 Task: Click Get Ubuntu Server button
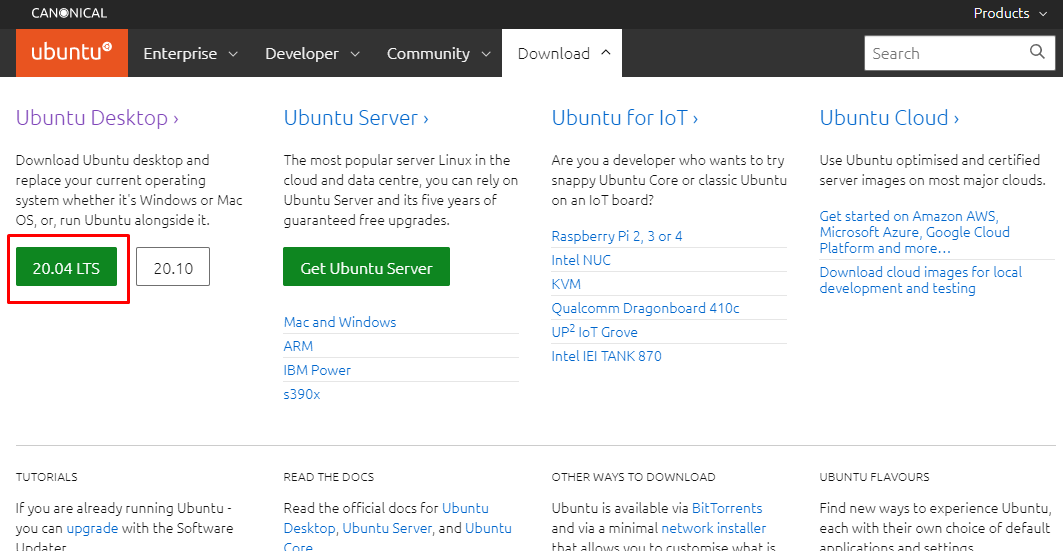(366, 267)
